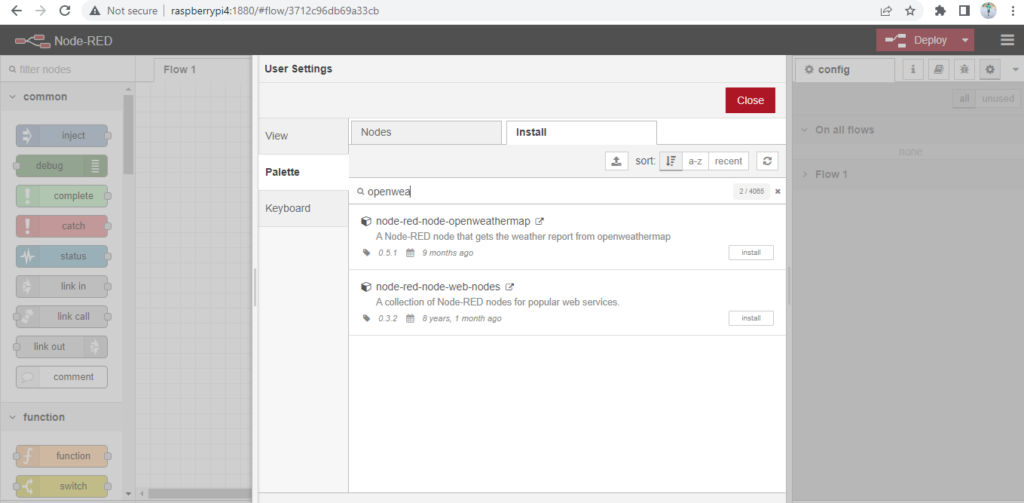The image size is (1024, 503).
Task: Open the info sidebar tab icon
Action: point(913,69)
